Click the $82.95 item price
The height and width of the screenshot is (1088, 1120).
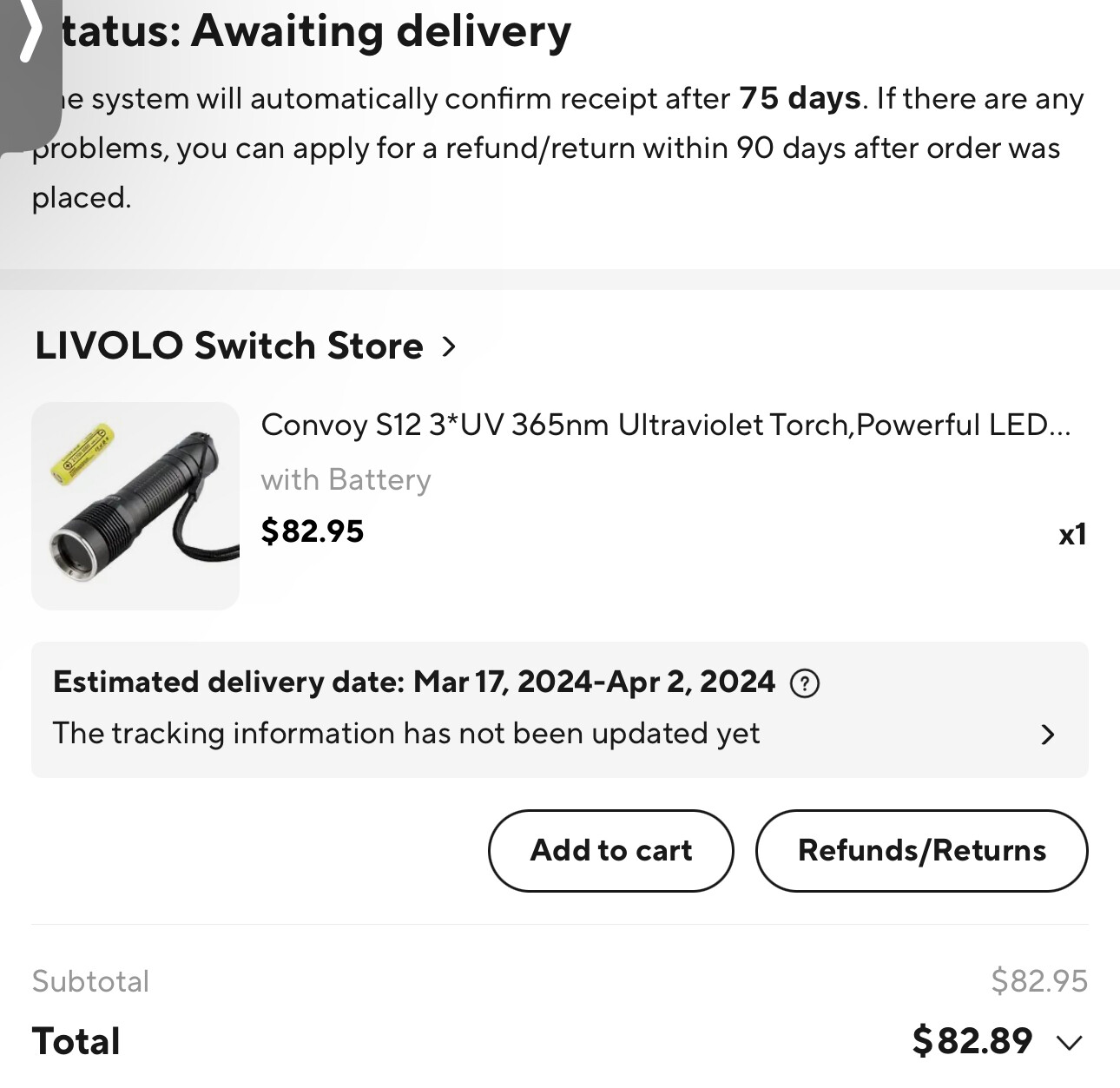pyautogui.click(x=313, y=531)
